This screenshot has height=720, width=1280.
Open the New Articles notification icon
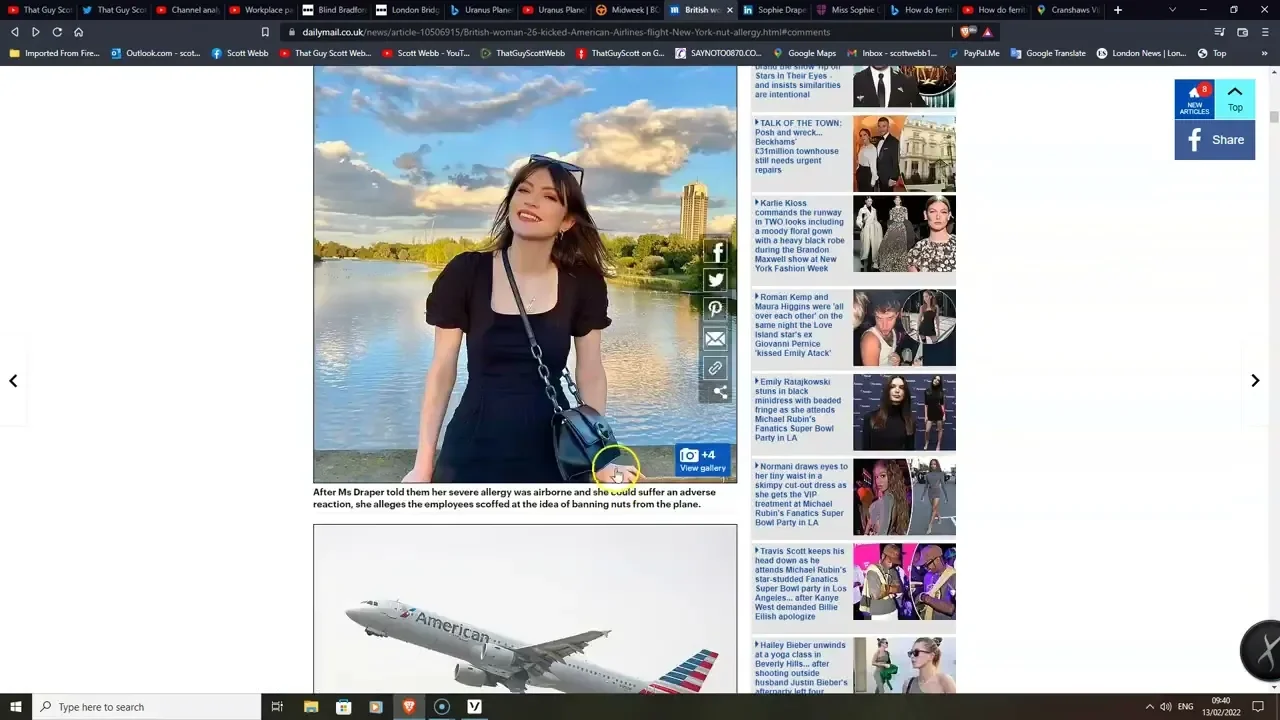pos(1194,99)
